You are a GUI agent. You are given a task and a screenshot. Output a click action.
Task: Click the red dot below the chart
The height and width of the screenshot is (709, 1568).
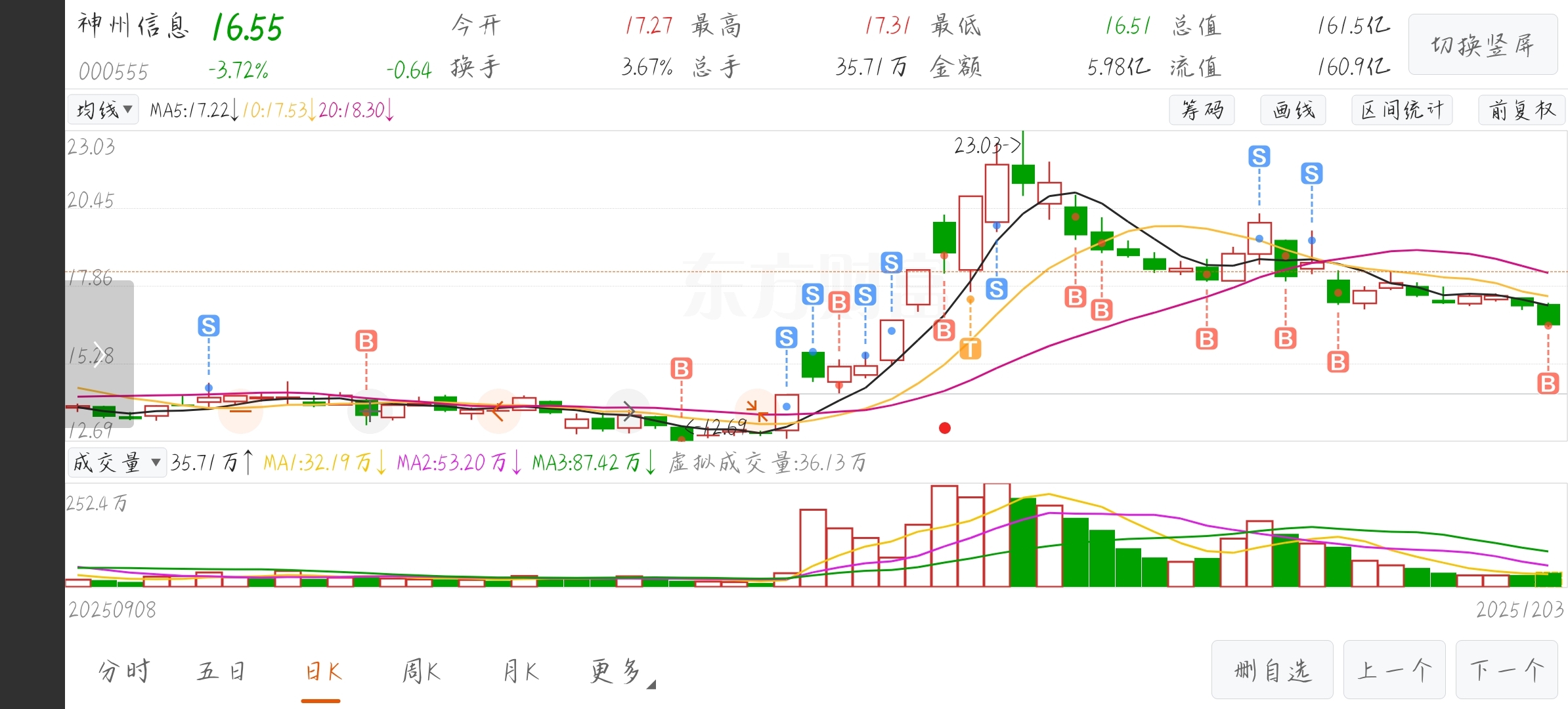pyautogui.click(x=945, y=428)
